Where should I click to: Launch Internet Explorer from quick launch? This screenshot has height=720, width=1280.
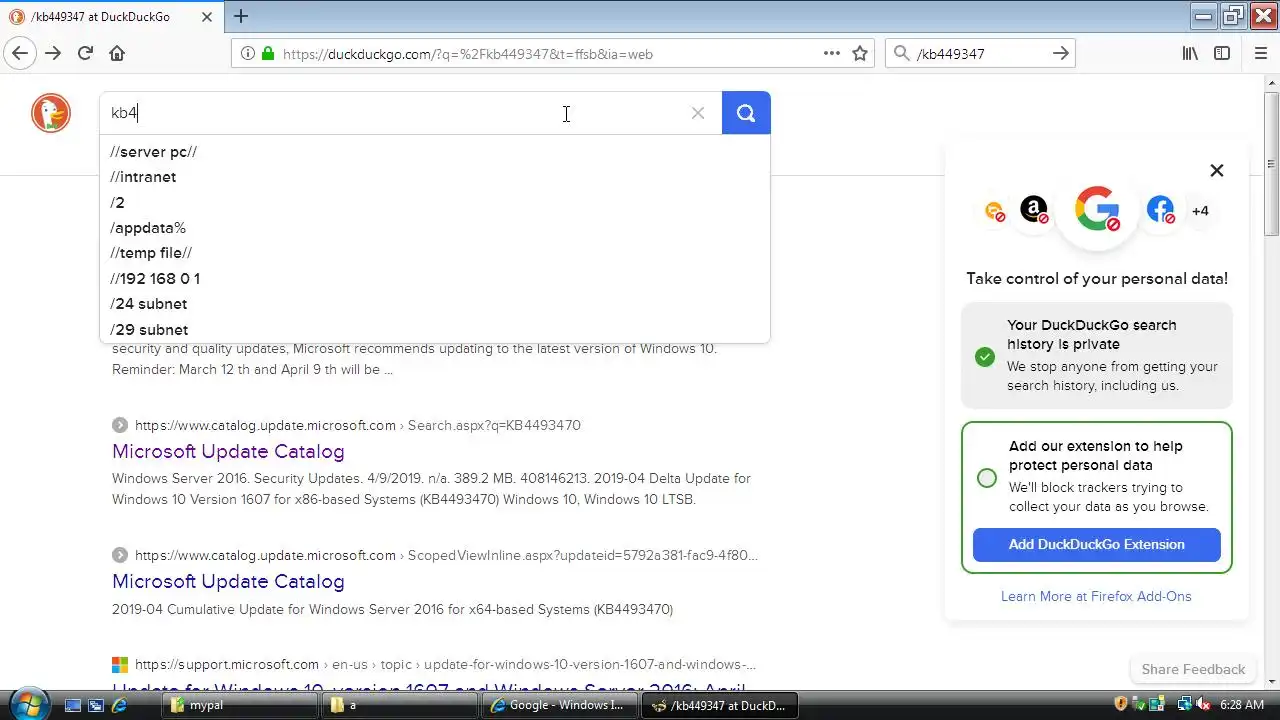120,705
